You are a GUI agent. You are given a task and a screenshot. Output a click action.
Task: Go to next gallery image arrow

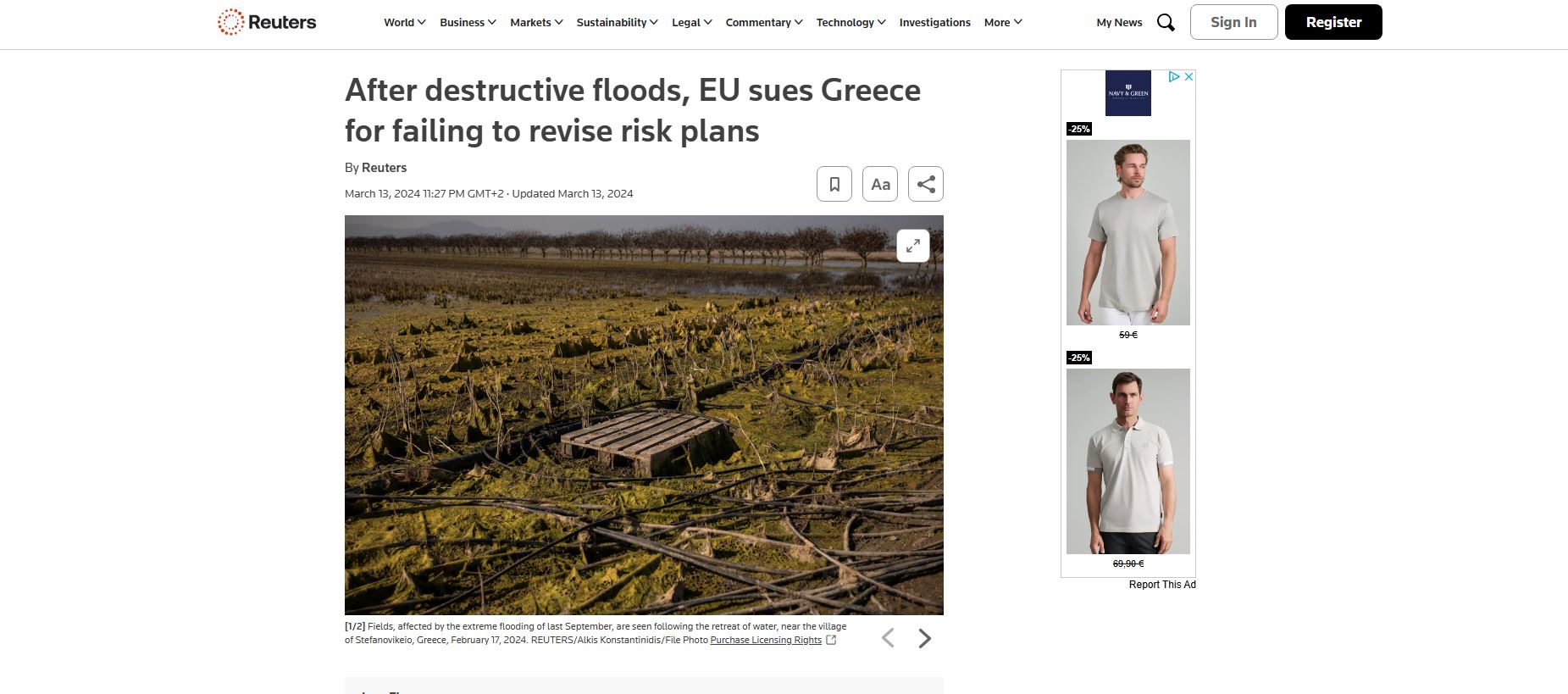(925, 638)
